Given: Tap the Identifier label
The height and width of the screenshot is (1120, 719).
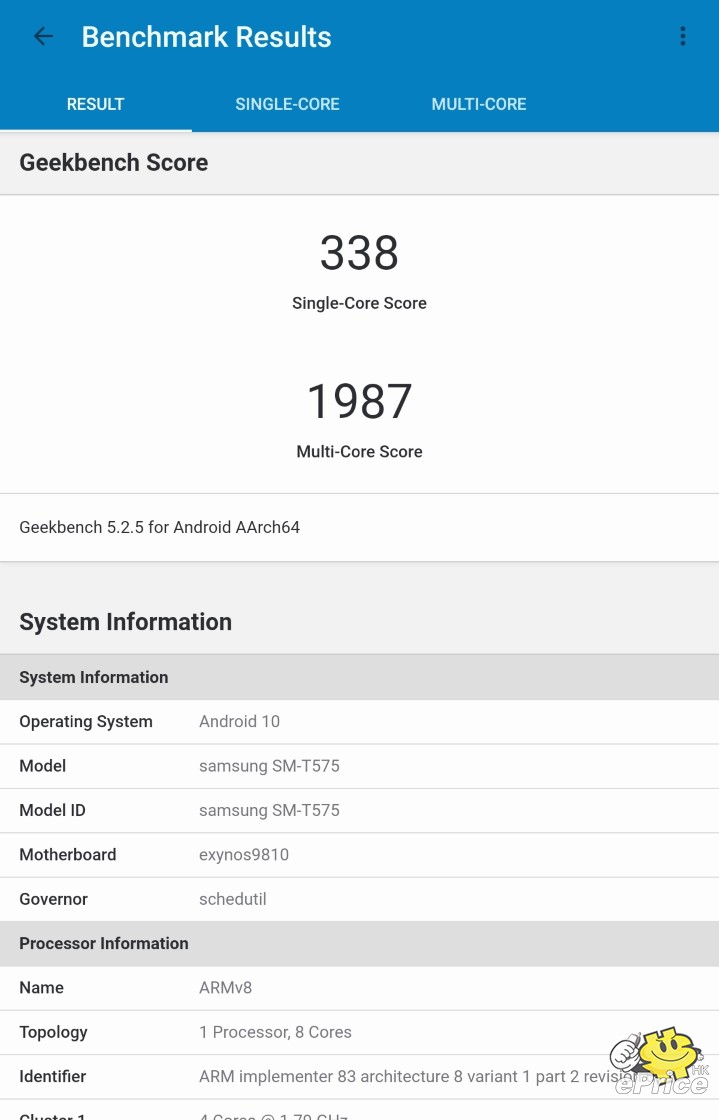Looking at the screenshot, I should [52, 1076].
